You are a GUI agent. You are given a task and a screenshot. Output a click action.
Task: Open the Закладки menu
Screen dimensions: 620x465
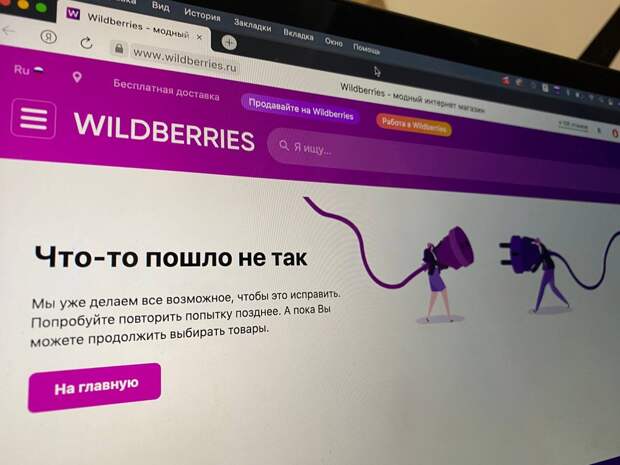click(x=252, y=25)
